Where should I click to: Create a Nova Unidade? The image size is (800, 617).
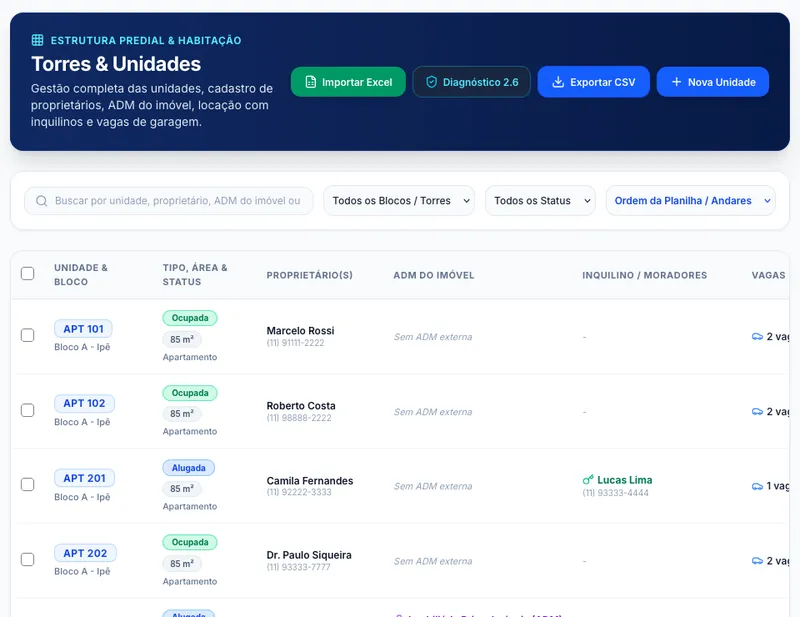713,82
